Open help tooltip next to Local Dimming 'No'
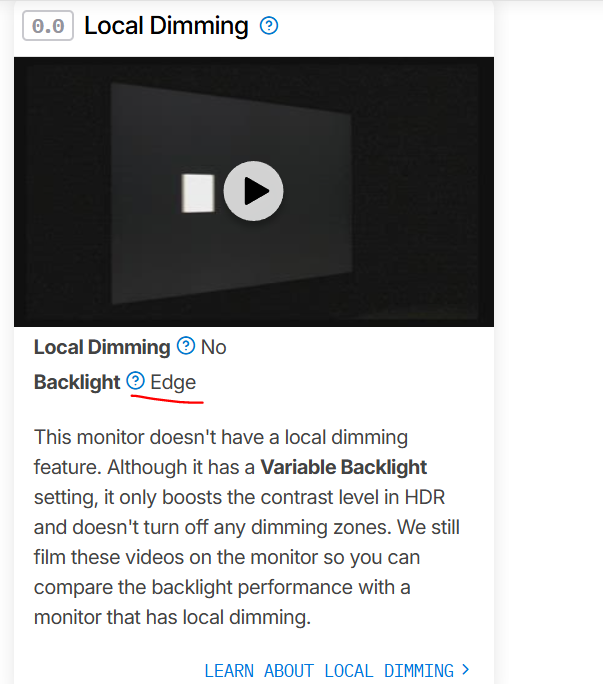 coord(186,346)
